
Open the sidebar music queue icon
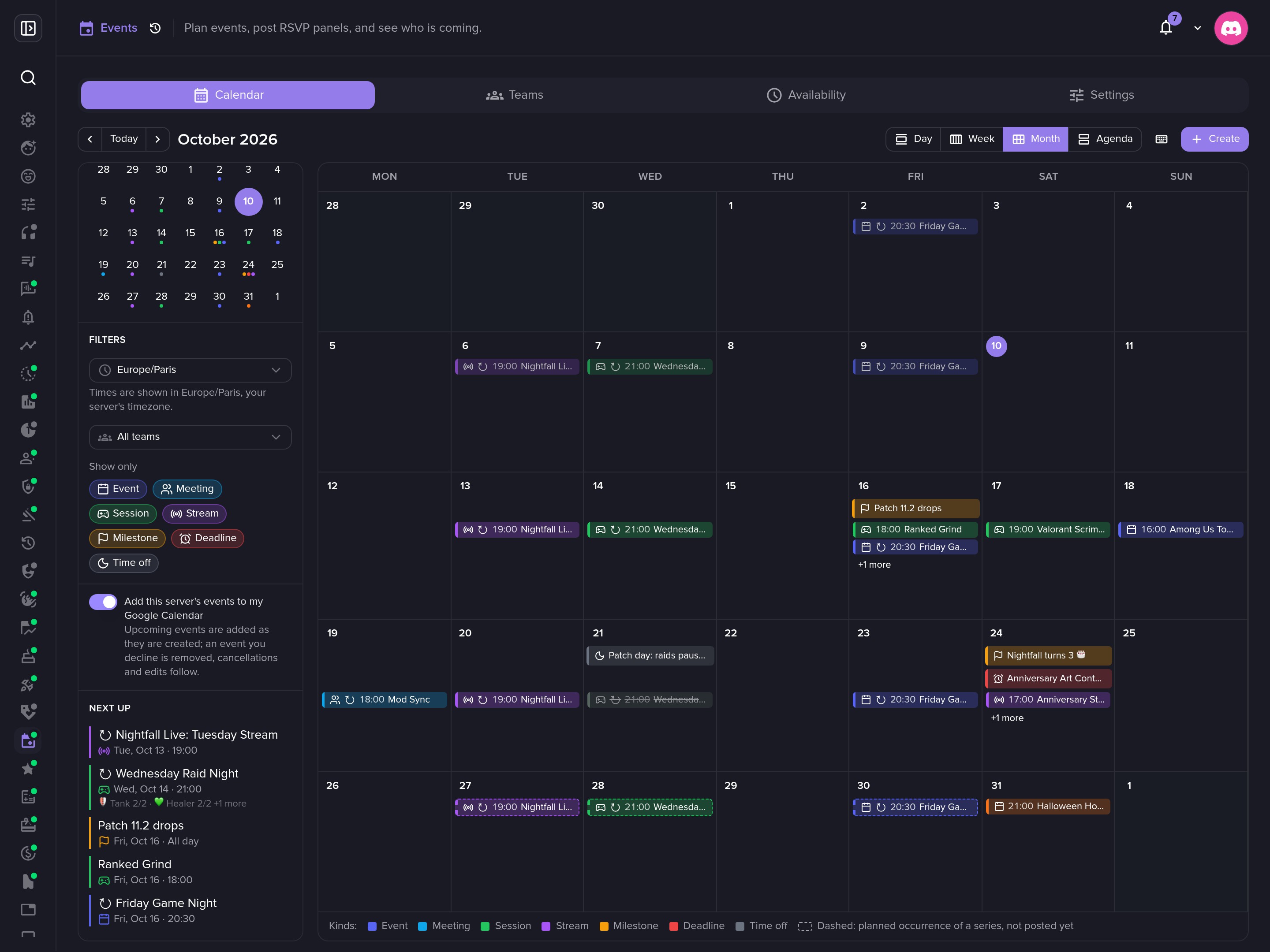click(28, 261)
